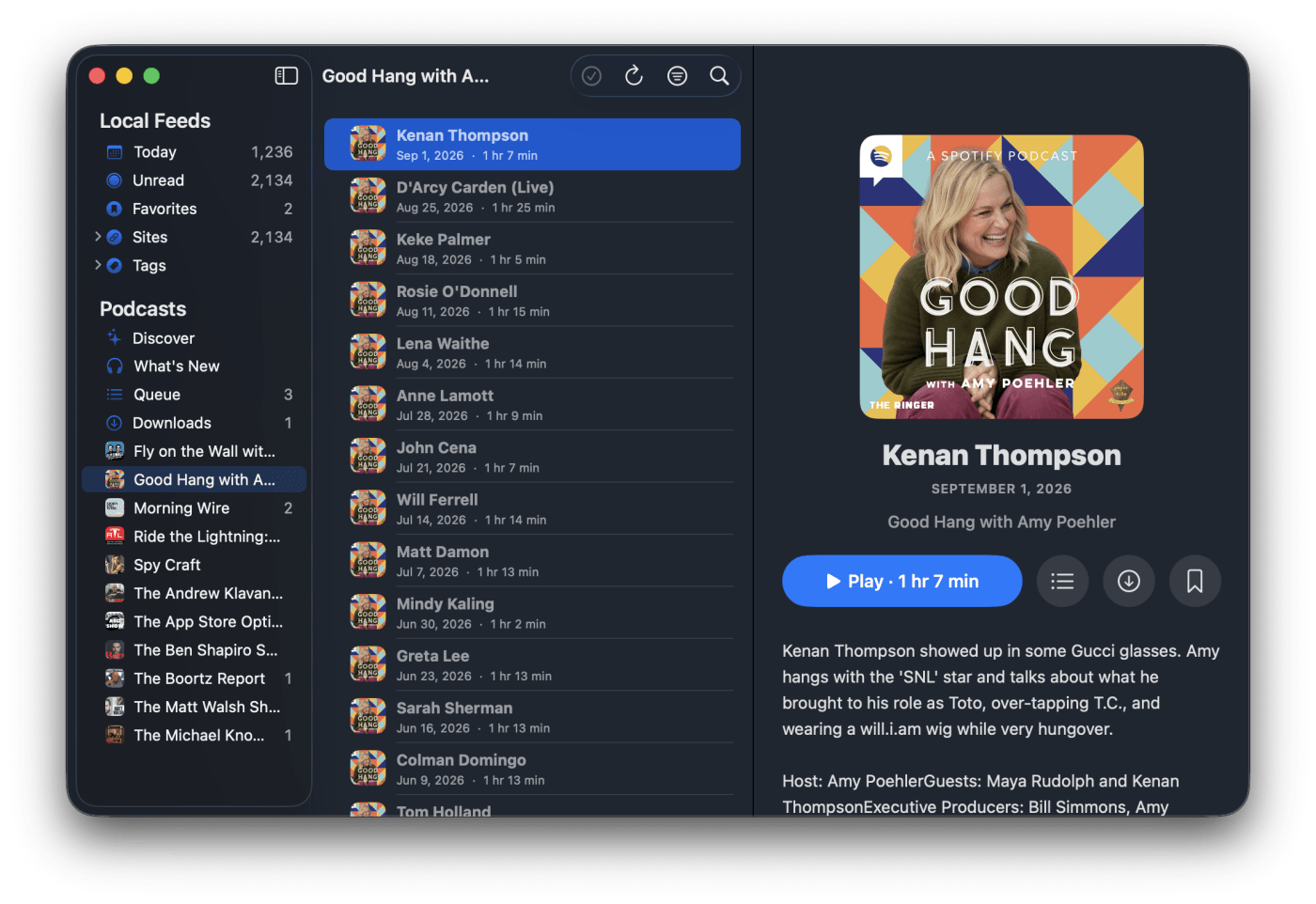Select Spy Craft podcast
This screenshot has width=1316, height=904.
pos(195,565)
